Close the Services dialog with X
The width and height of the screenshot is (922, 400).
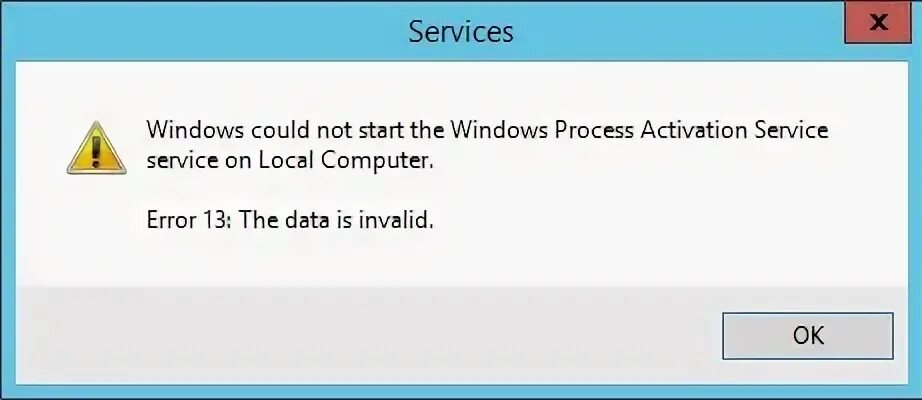point(875,22)
